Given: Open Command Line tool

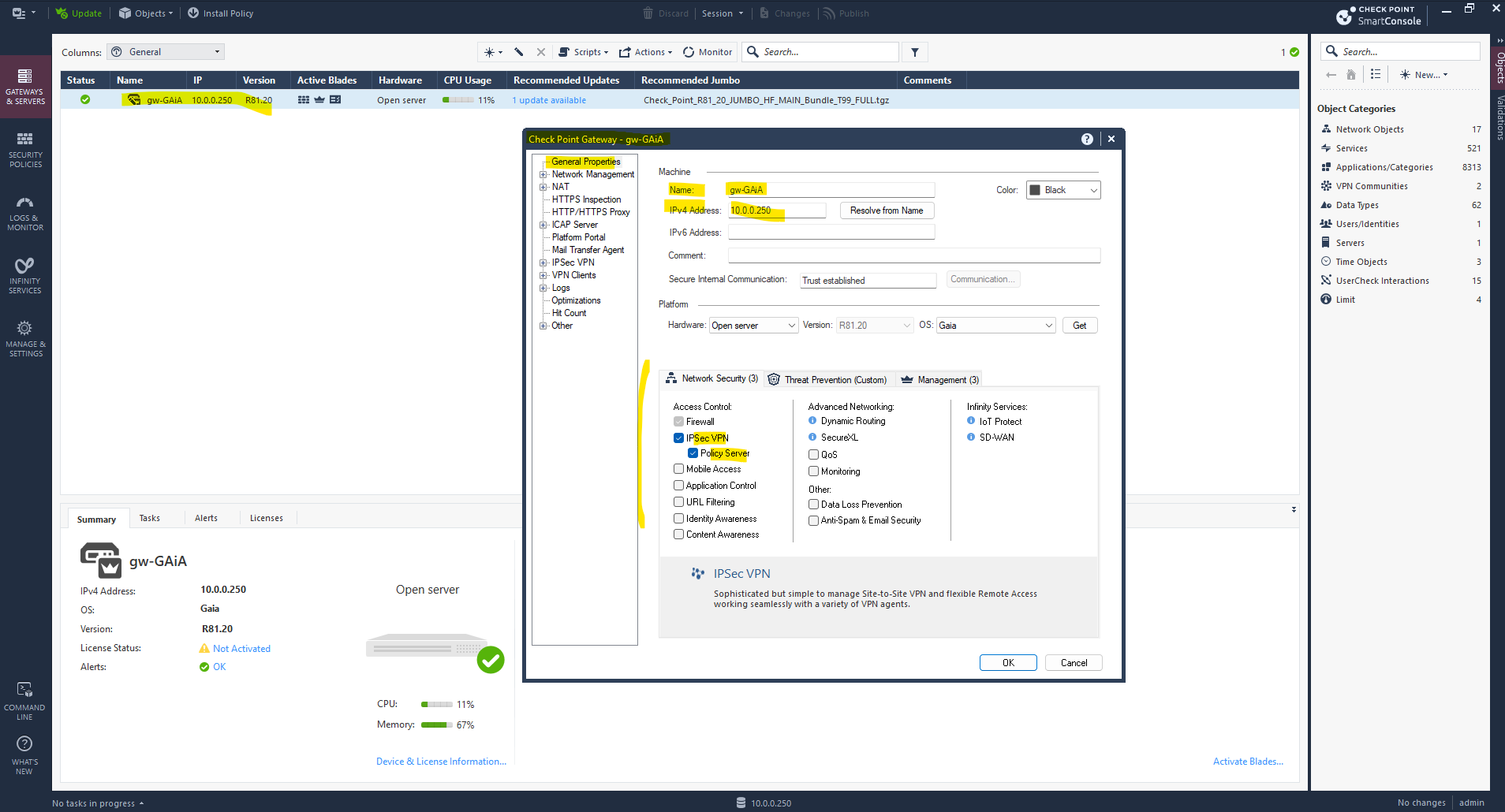Looking at the screenshot, I should pyautogui.click(x=24, y=701).
